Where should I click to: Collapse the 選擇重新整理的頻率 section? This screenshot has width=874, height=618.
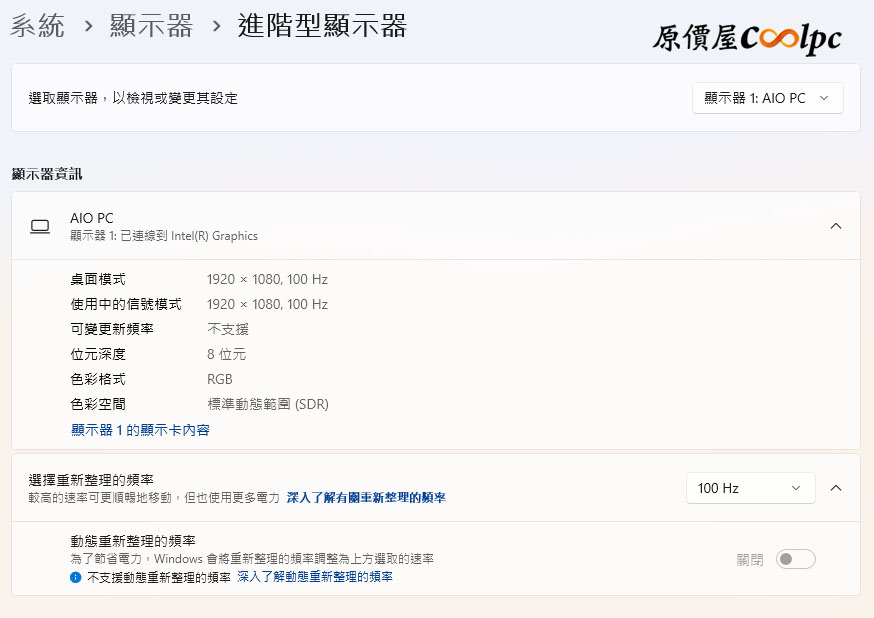click(x=836, y=488)
